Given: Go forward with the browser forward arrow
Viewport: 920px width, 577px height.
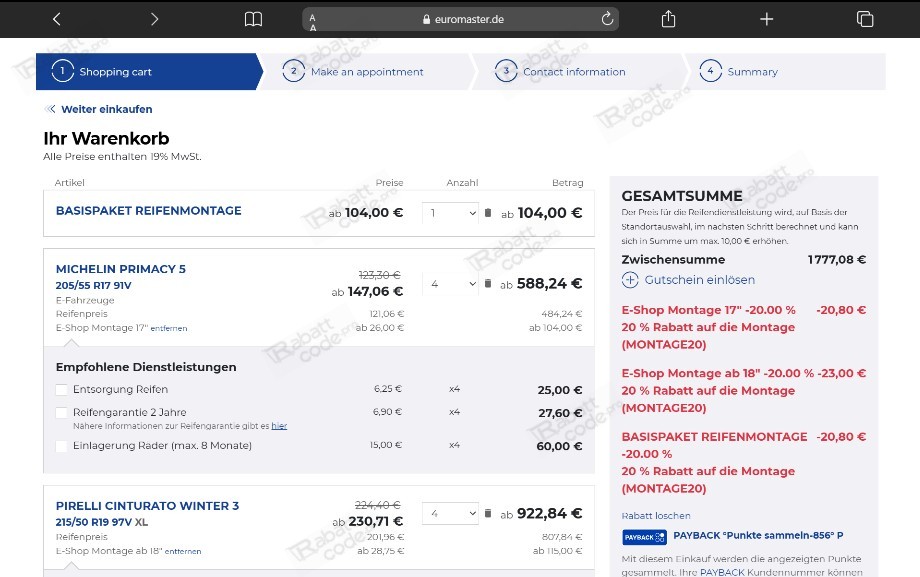Looking at the screenshot, I should pos(154,19).
